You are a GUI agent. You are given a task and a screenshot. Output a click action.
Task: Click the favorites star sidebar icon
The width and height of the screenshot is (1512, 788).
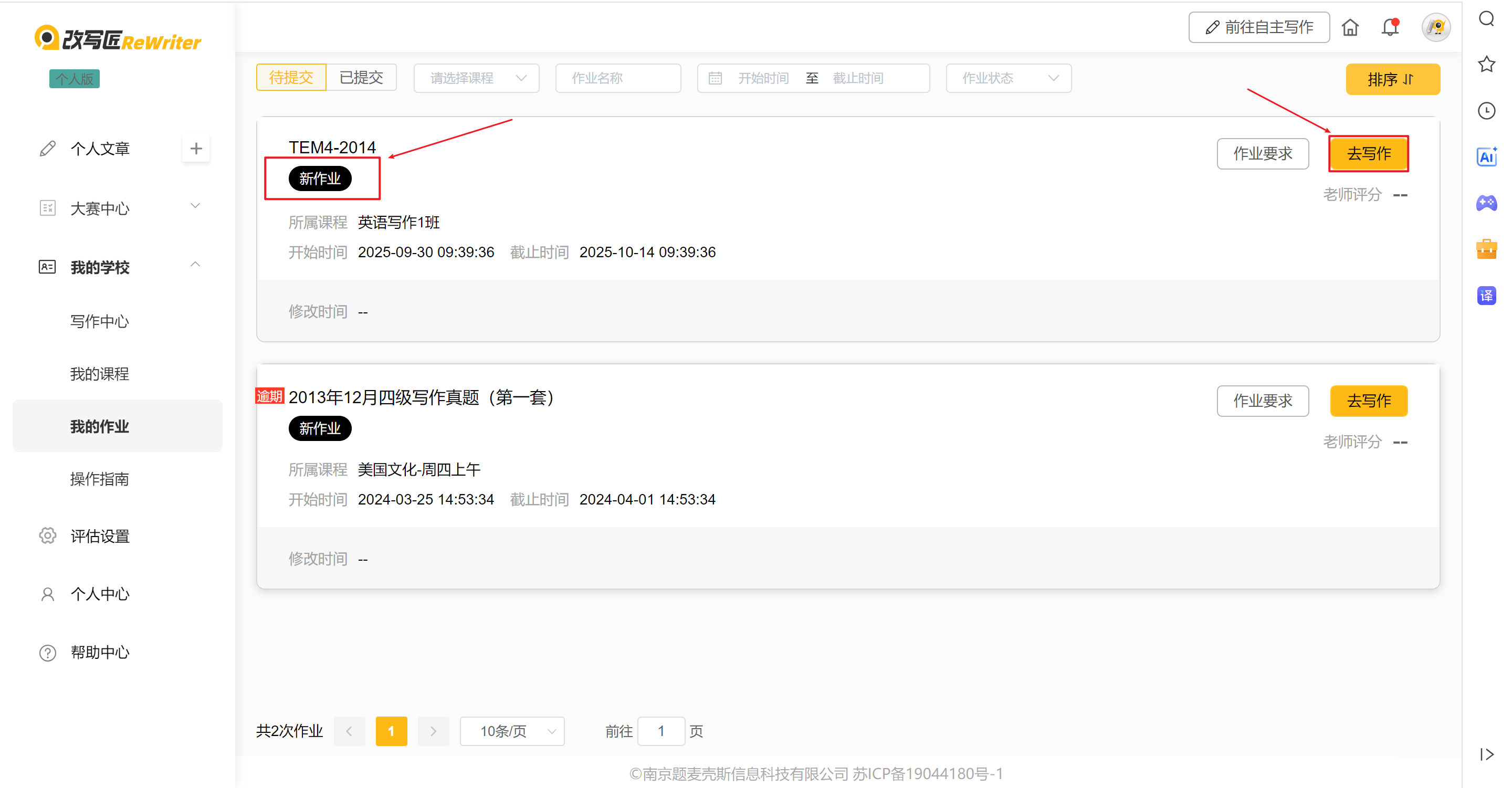coord(1486,64)
